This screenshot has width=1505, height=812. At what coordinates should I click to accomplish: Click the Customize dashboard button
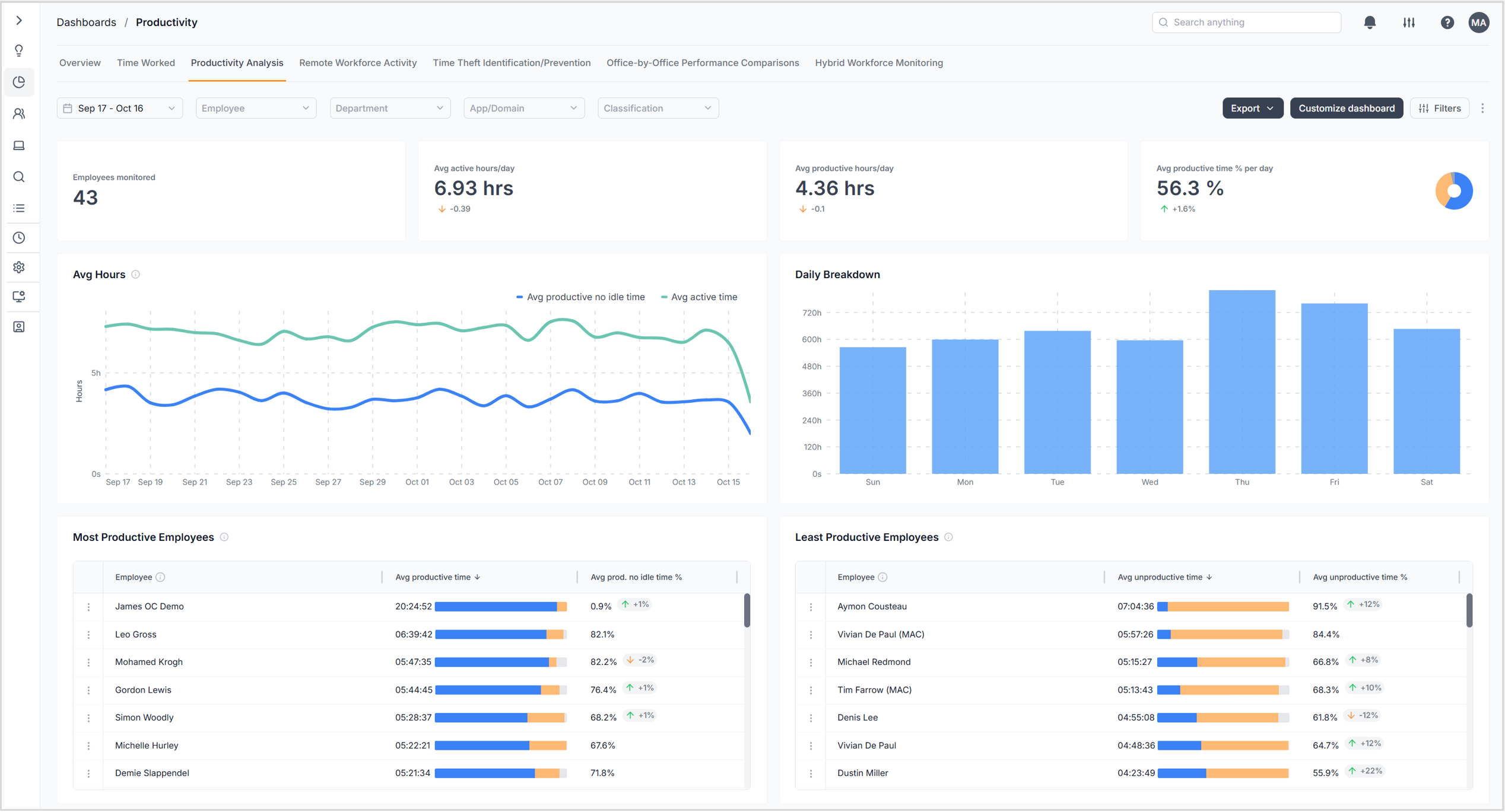[x=1347, y=109]
